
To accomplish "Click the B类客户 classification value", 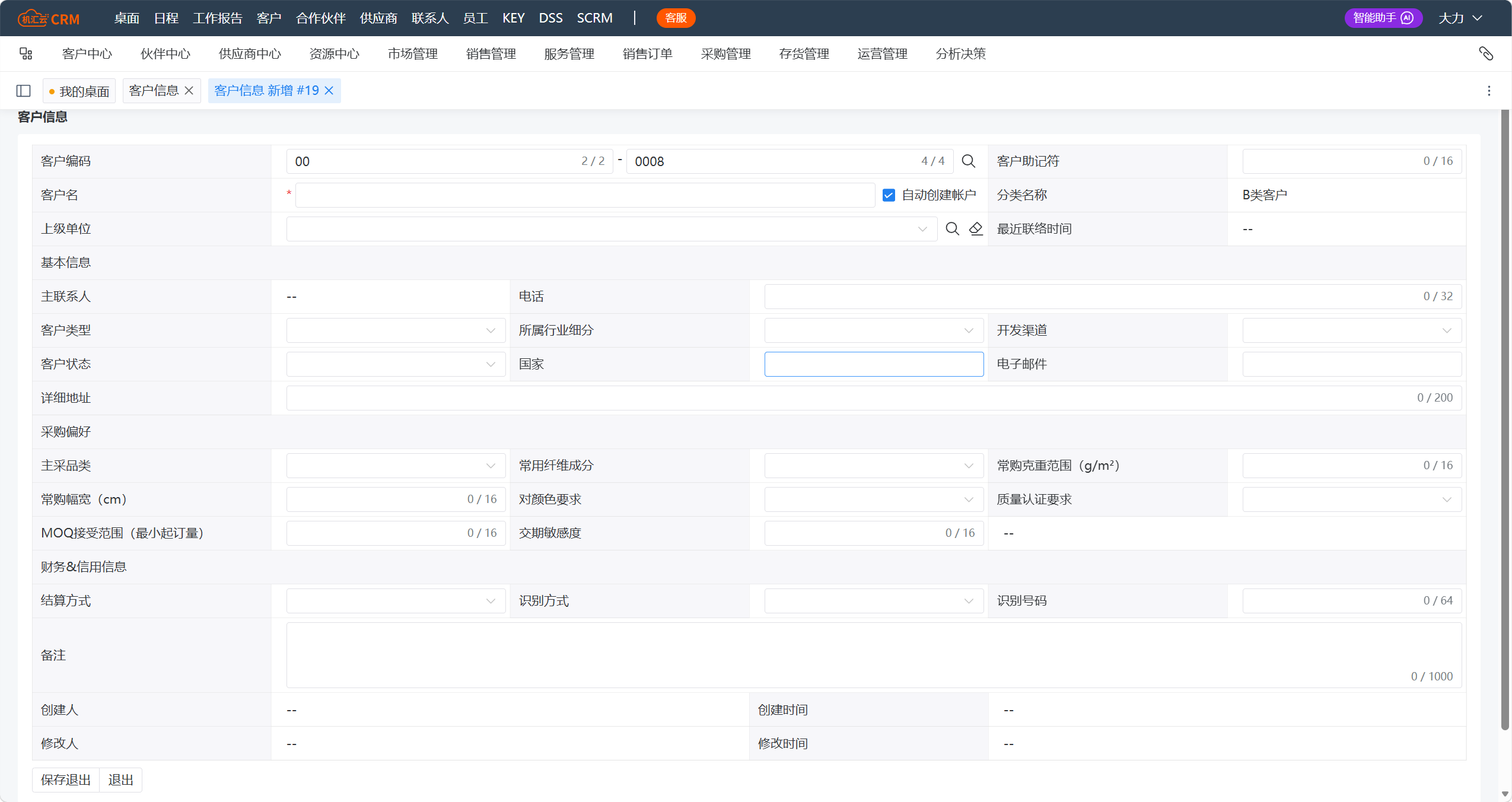I will (x=1265, y=195).
